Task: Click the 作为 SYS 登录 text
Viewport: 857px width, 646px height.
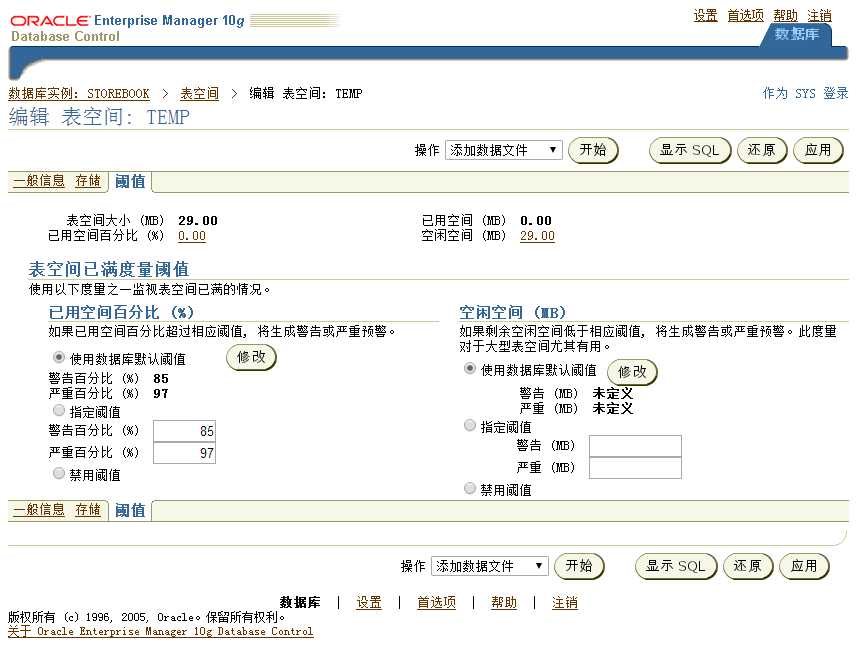Action: 805,93
